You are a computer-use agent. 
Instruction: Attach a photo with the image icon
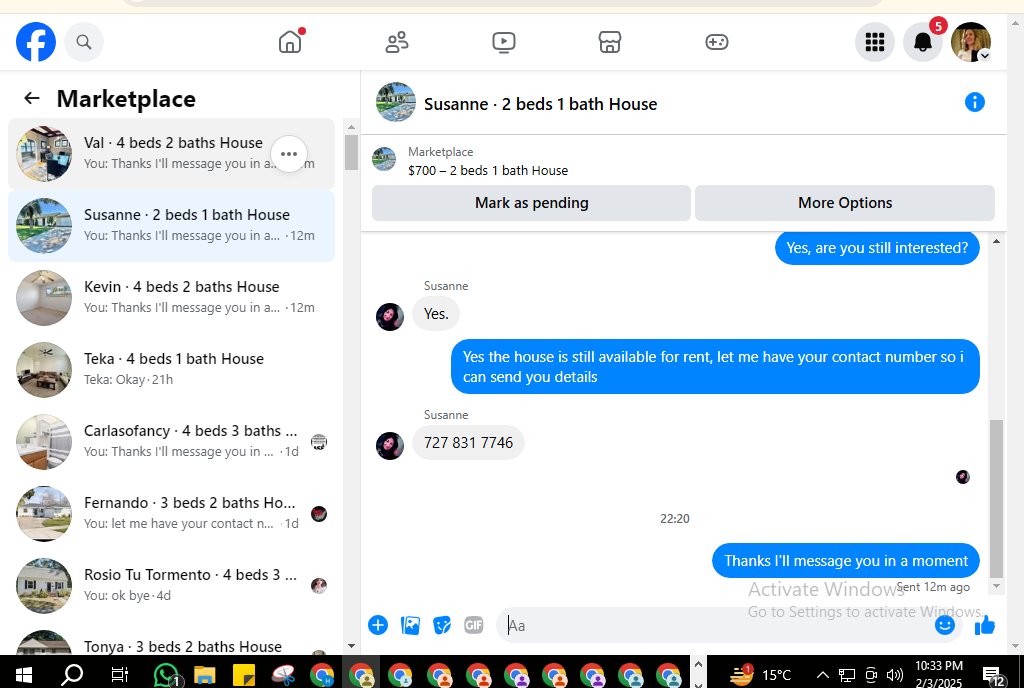[x=410, y=625]
